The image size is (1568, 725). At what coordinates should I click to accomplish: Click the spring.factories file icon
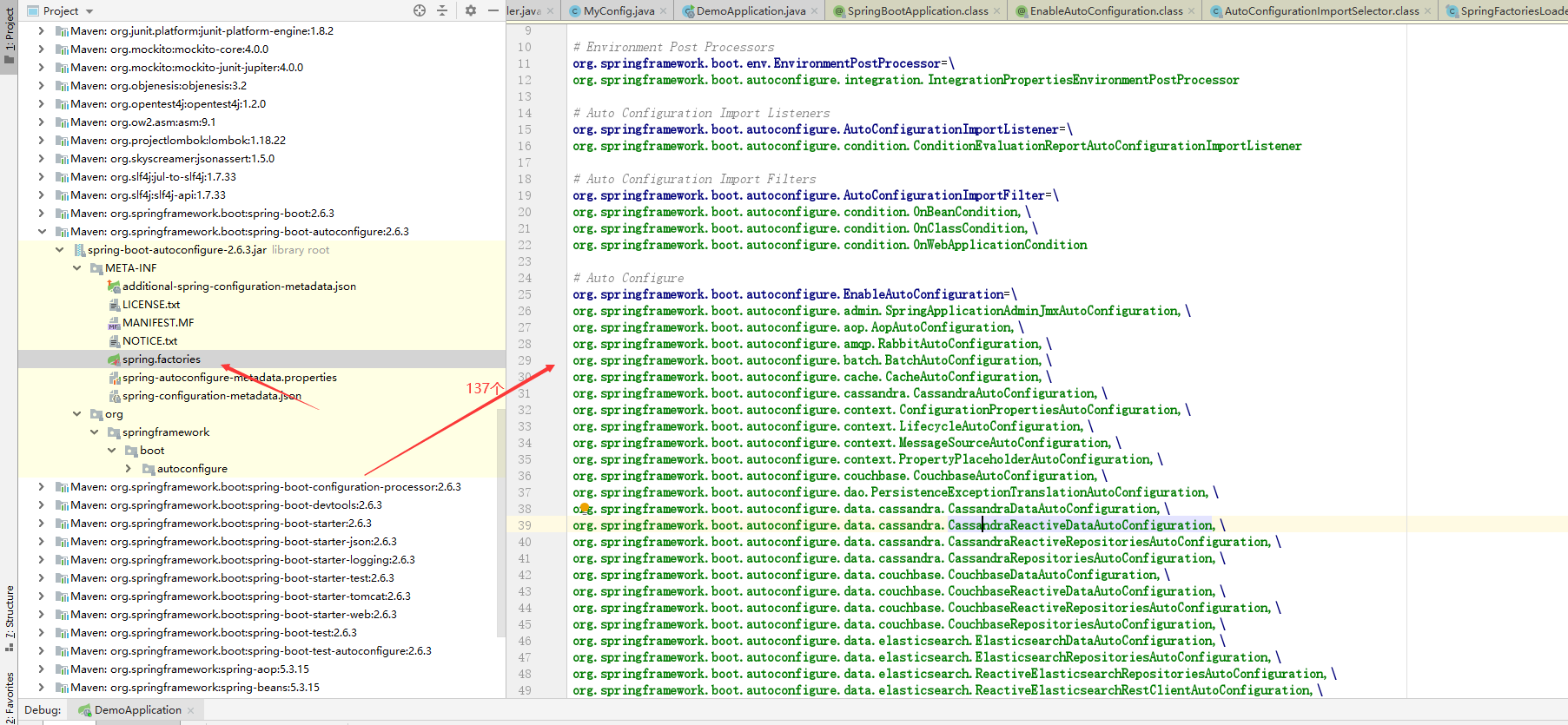[x=114, y=359]
